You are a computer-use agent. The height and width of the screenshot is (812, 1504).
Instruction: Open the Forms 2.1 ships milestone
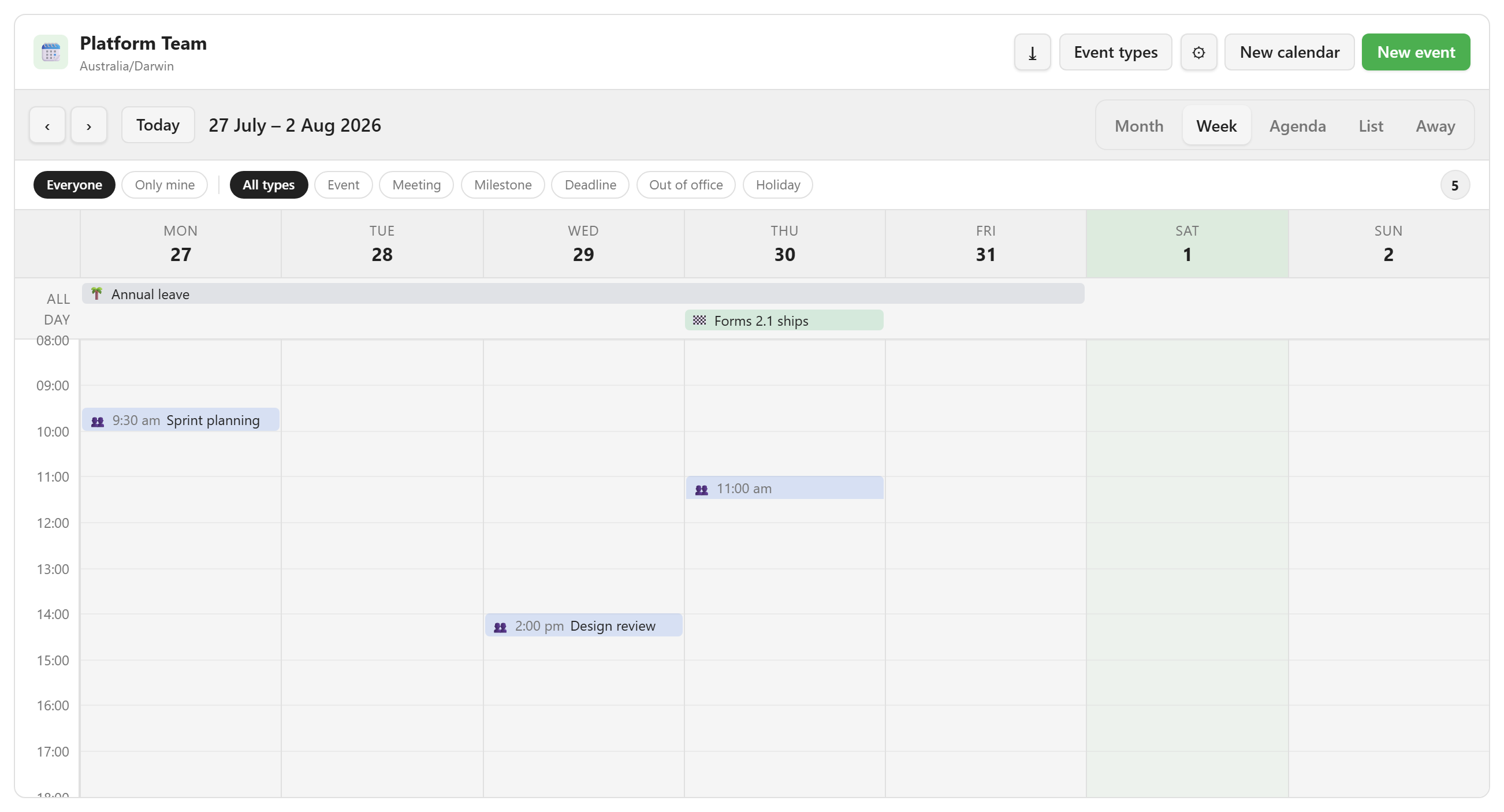pyautogui.click(x=784, y=321)
